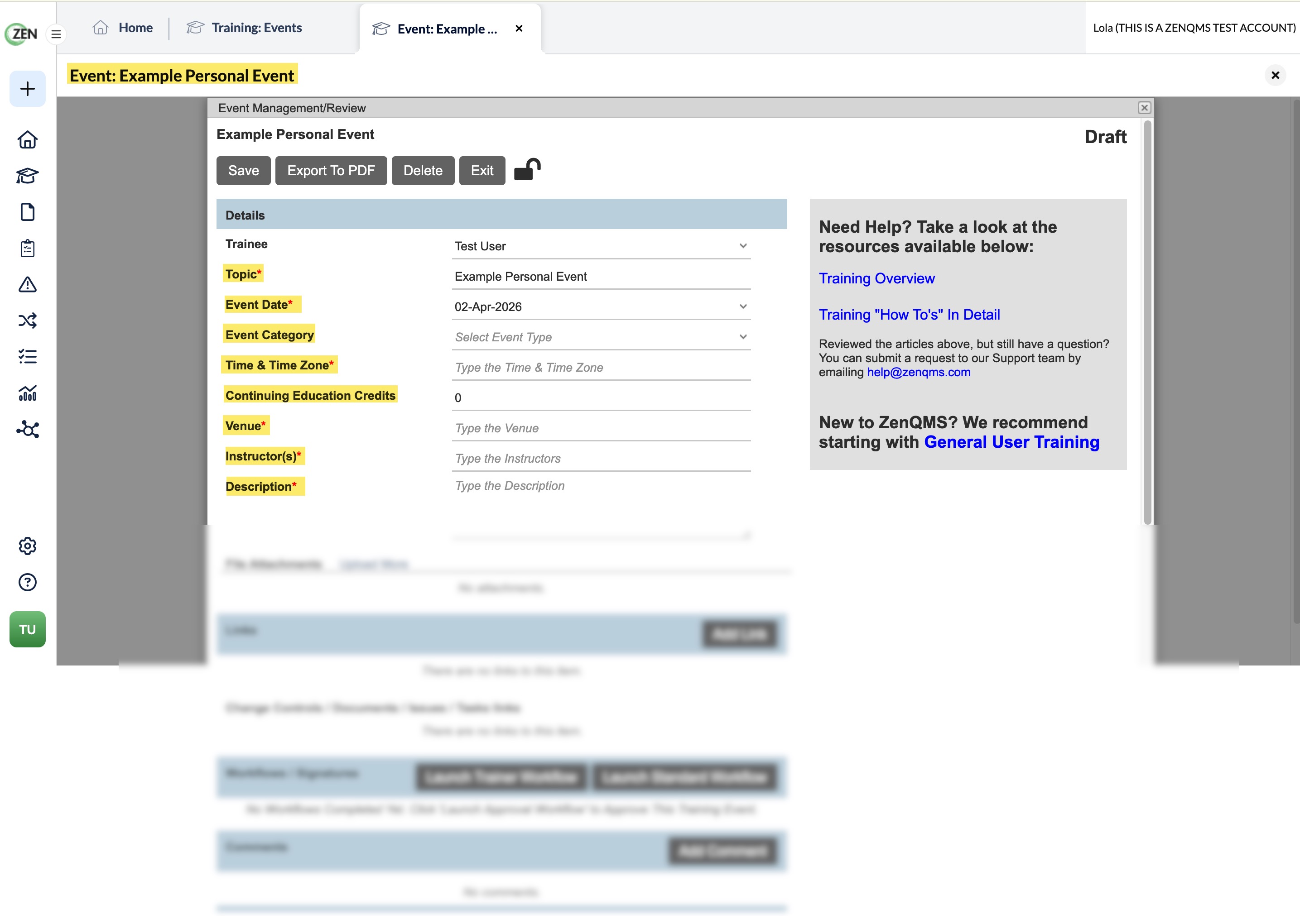Click into the Venue field
The height and width of the screenshot is (924, 1300).
pos(601,428)
